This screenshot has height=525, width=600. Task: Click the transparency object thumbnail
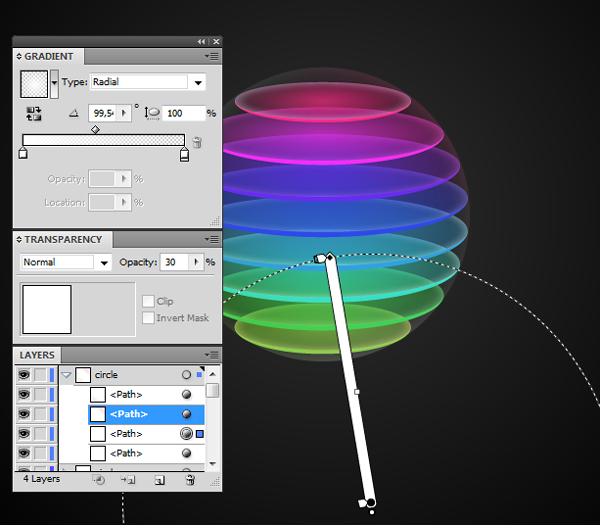click(x=47, y=309)
